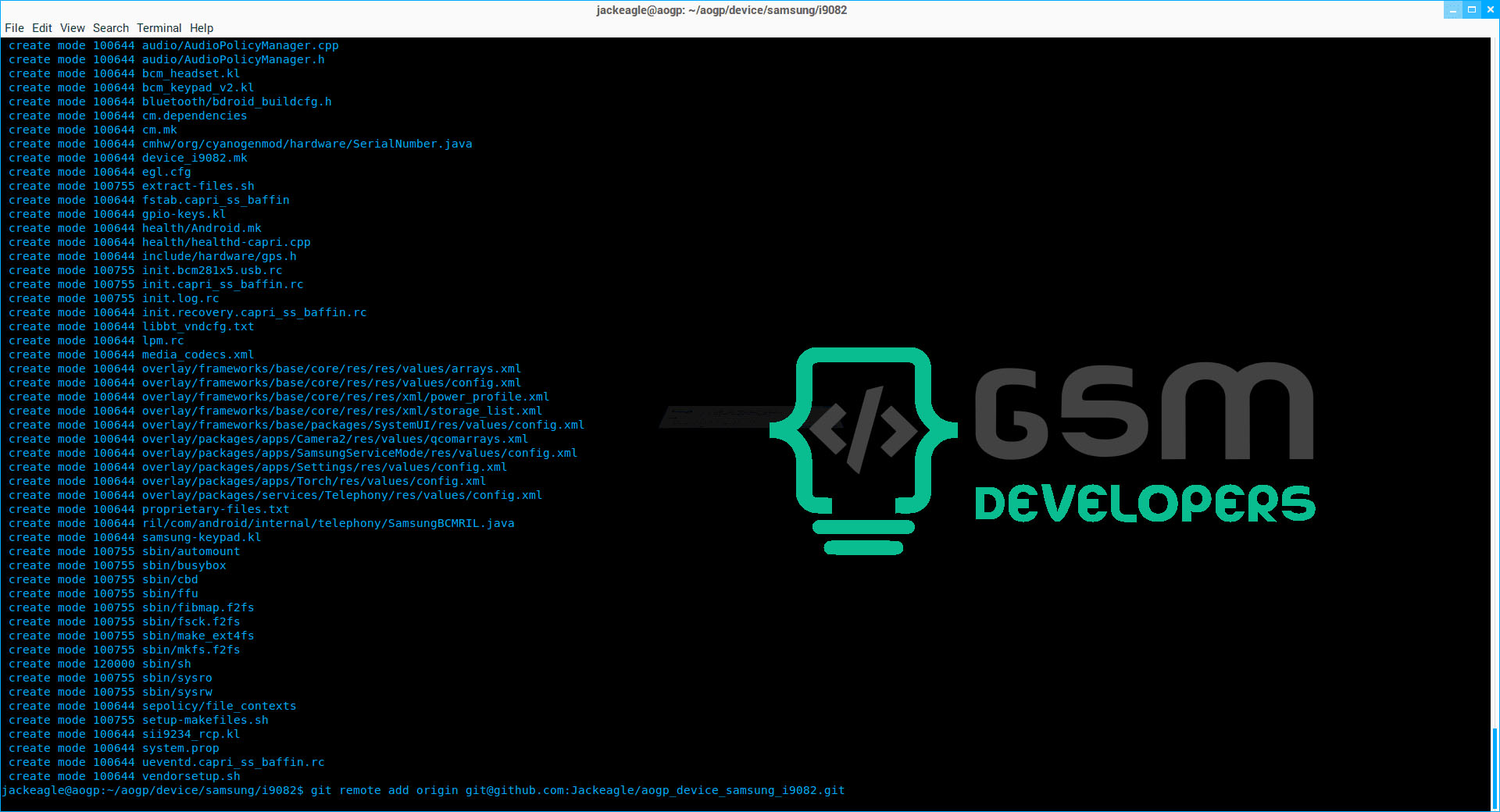Open the Help menu
Screen dimensions: 1500x812
(202, 28)
